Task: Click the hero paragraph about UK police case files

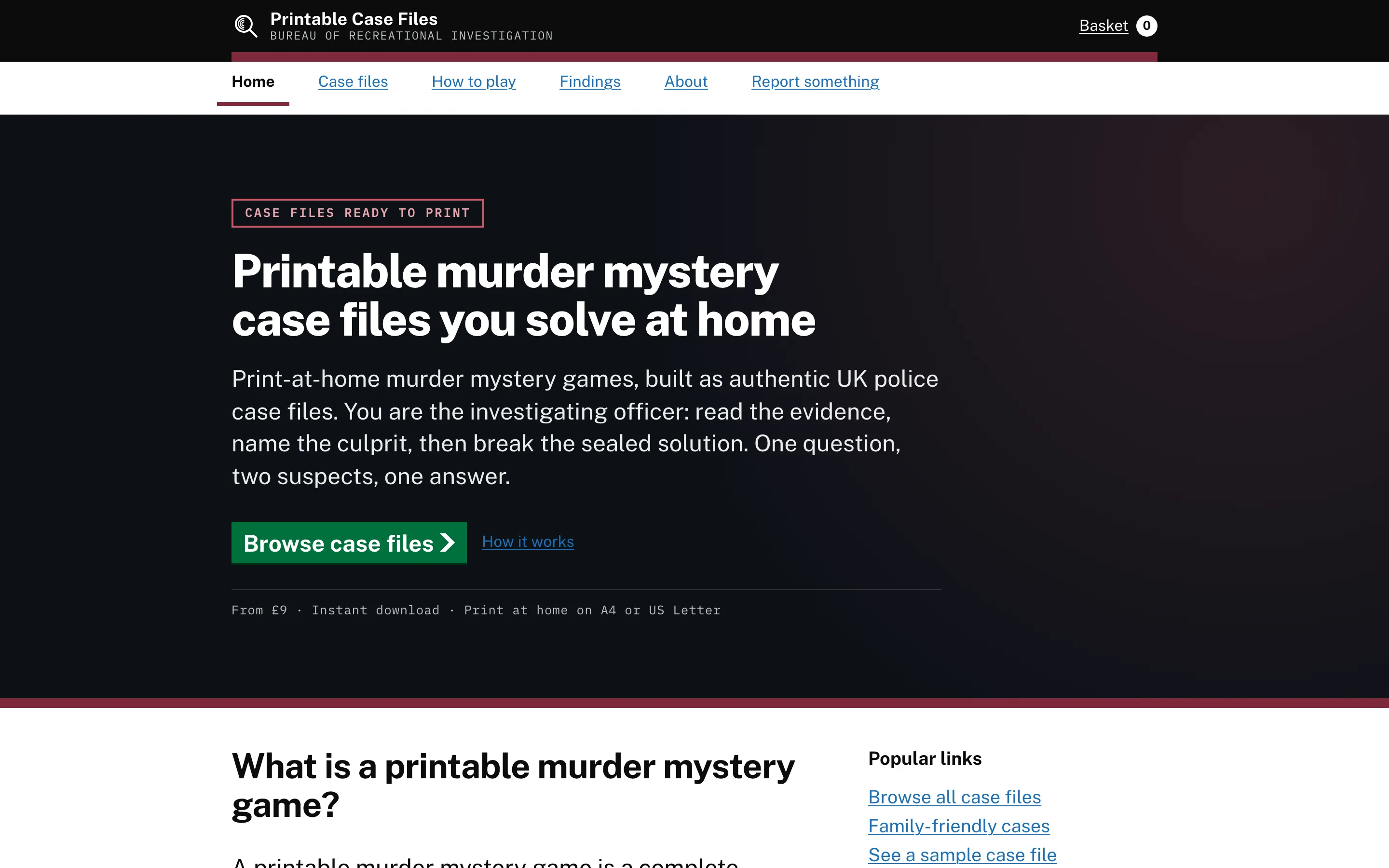Action: 585,428
